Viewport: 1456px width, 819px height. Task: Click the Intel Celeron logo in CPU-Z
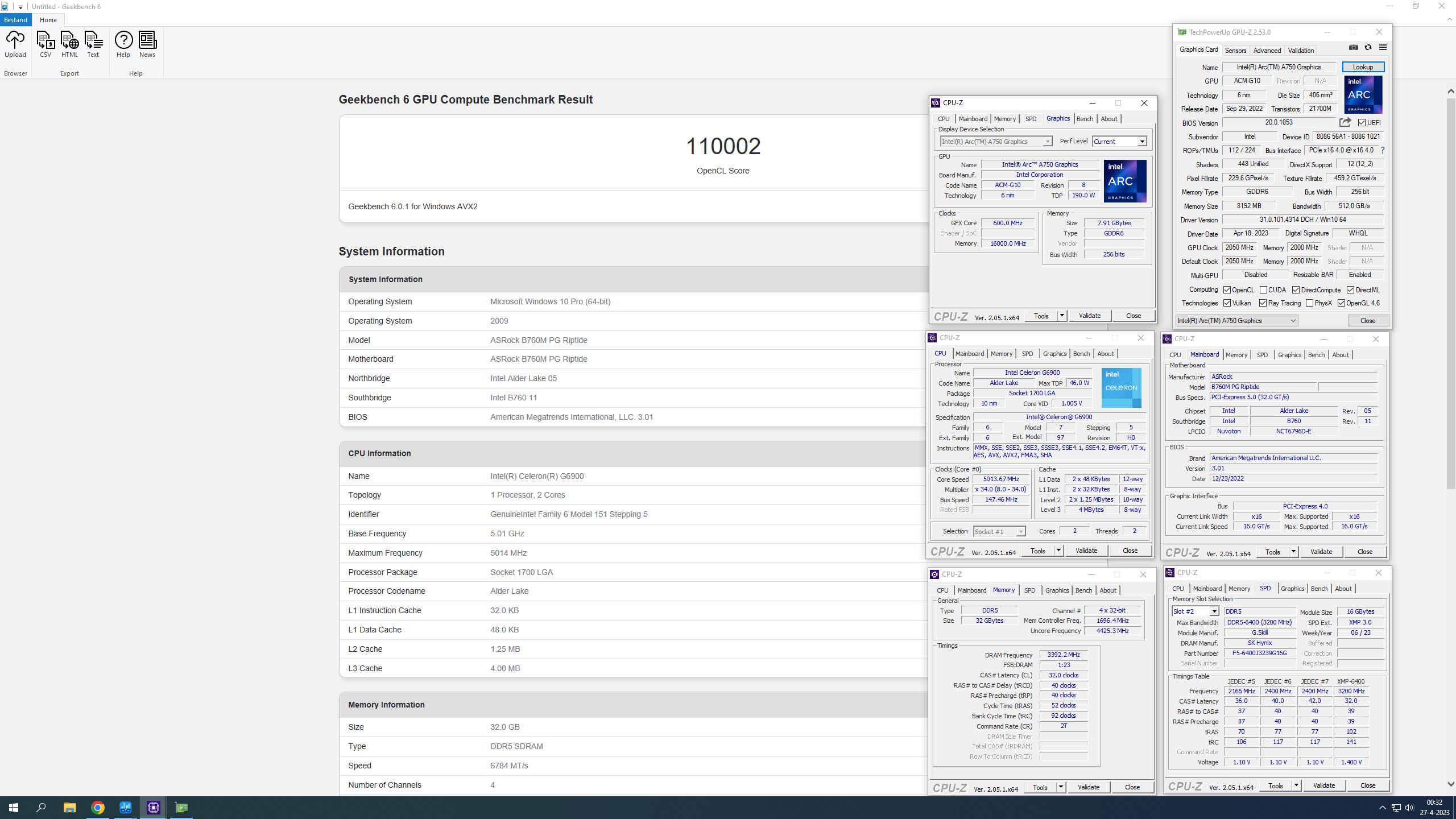click(1121, 387)
